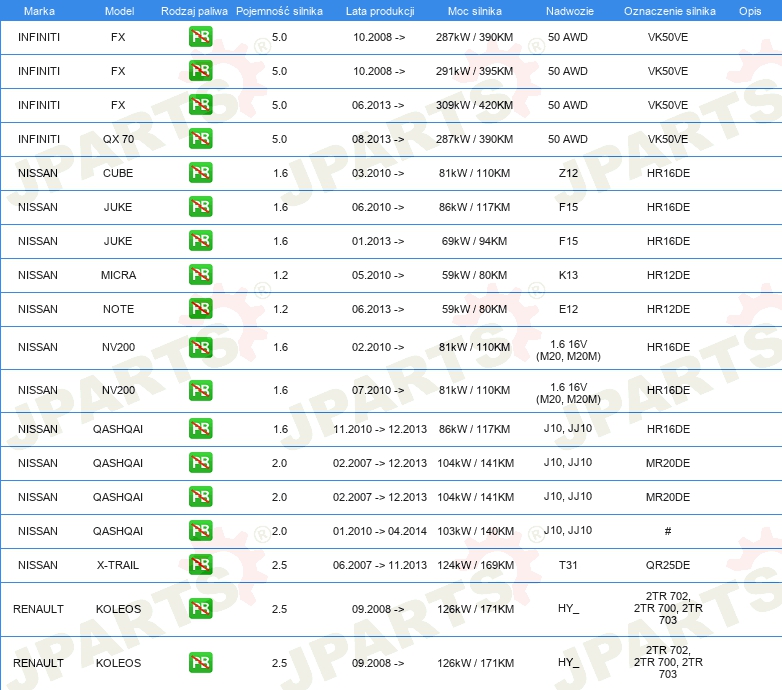Click the Pojemność silnika column header
Screen dimensions: 782x690
pyautogui.click(x=279, y=11)
